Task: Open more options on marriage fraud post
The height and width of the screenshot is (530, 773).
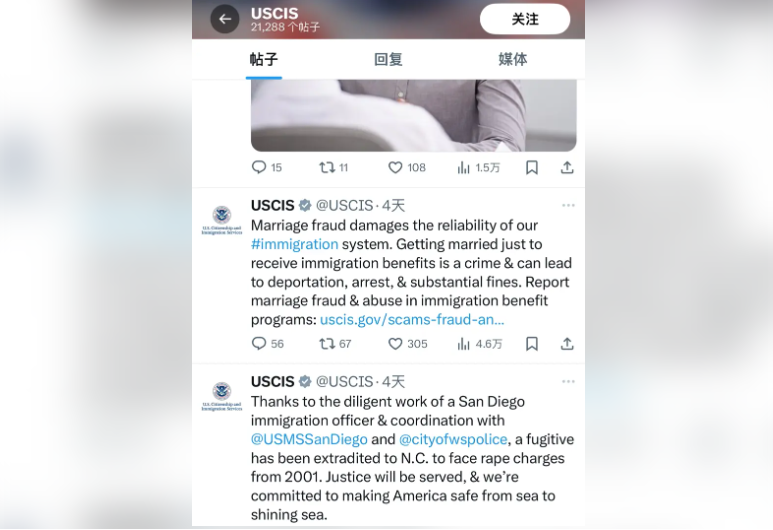Action: pos(568,205)
